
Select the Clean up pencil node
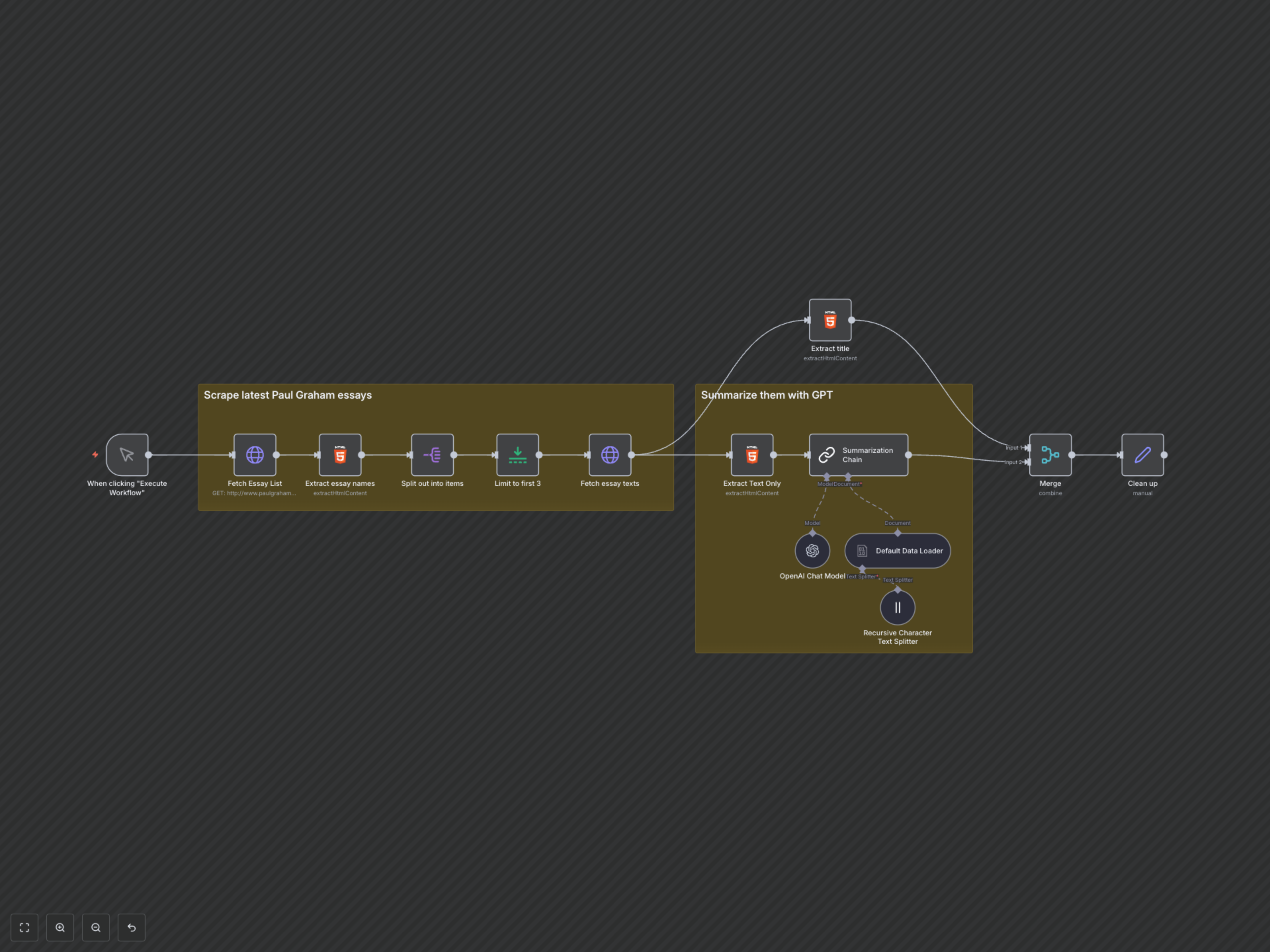pos(1142,455)
